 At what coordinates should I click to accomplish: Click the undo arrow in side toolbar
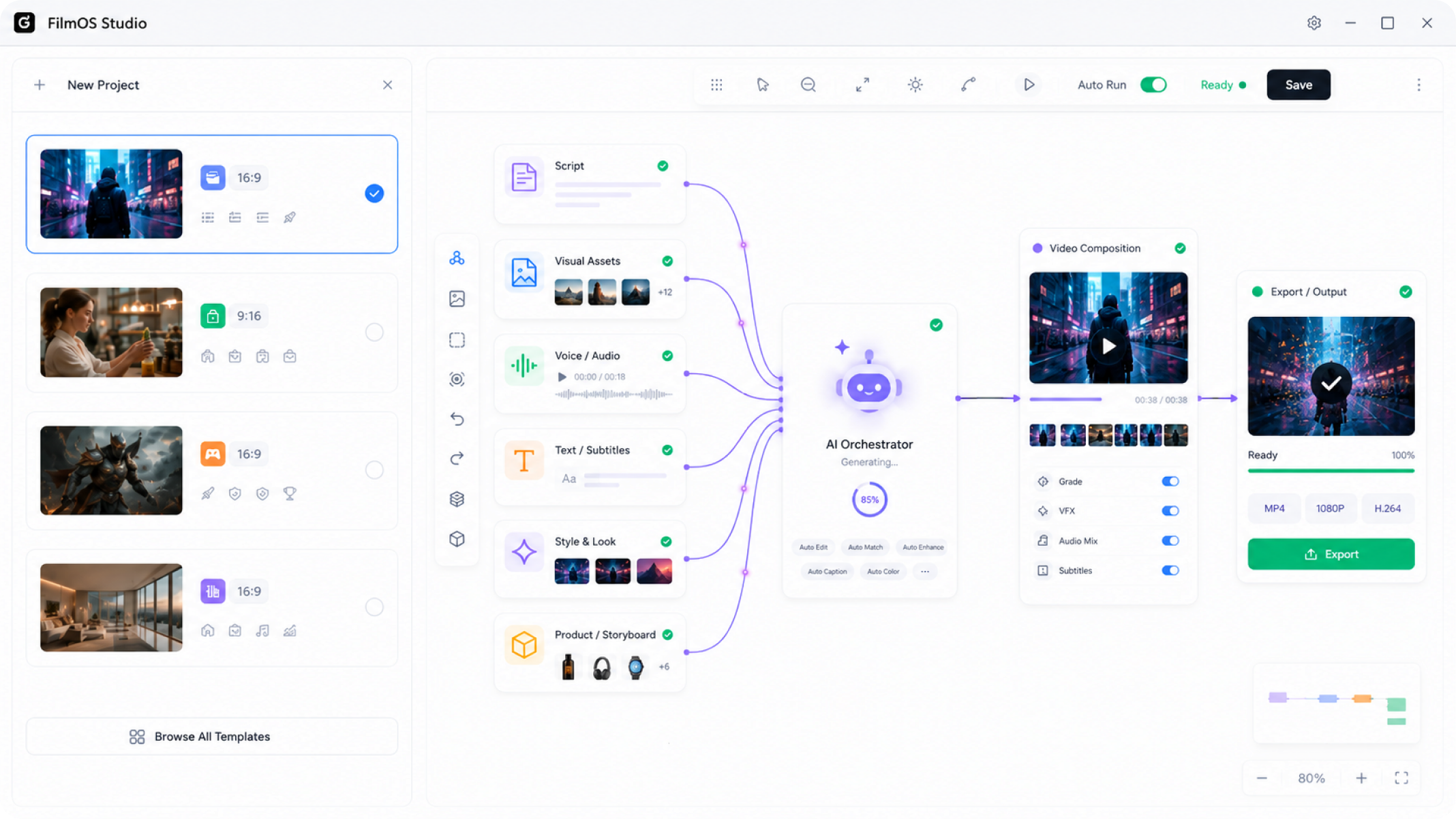pos(457,419)
